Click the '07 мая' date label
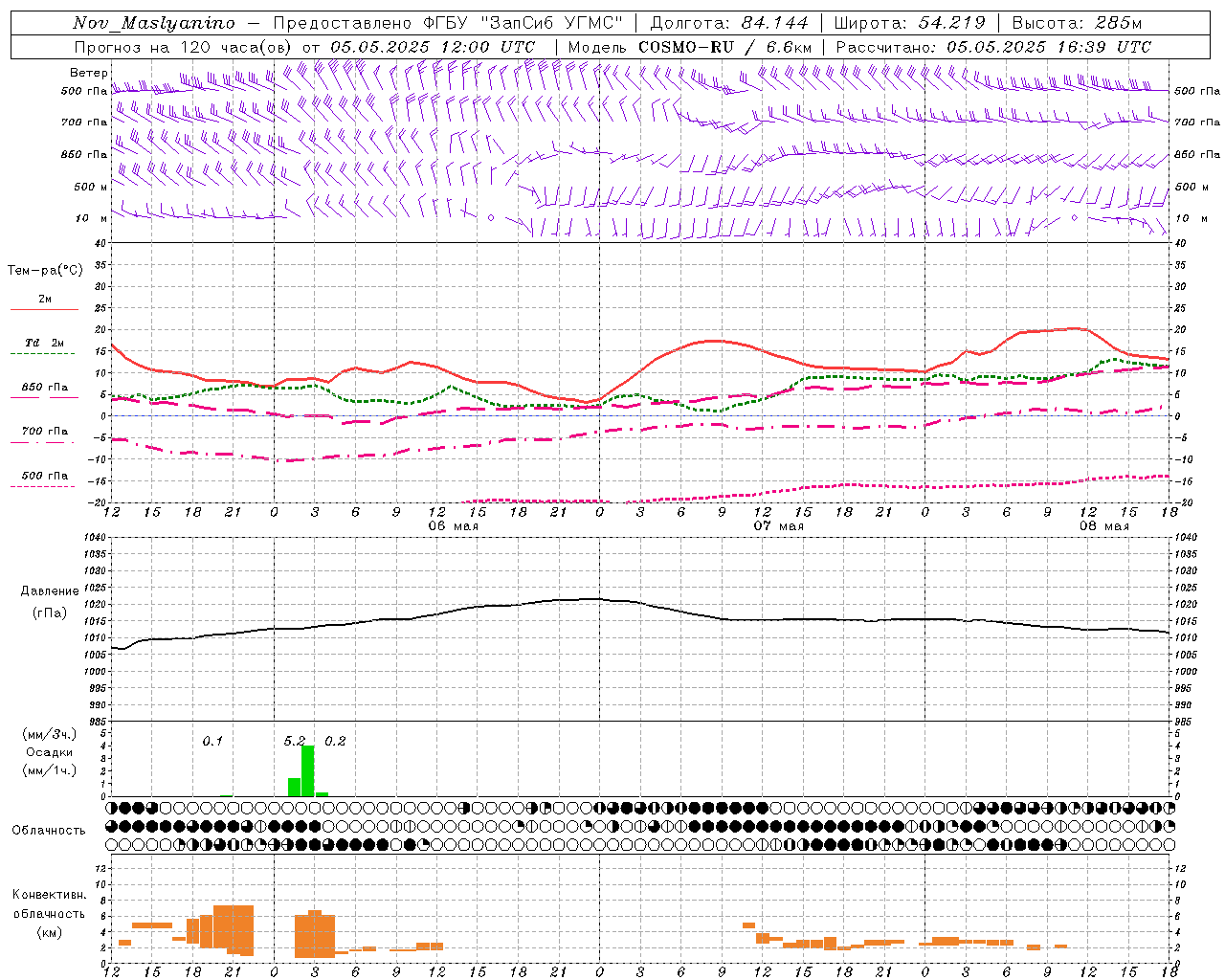This screenshot has height=980, width=1225. tap(778, 526)
